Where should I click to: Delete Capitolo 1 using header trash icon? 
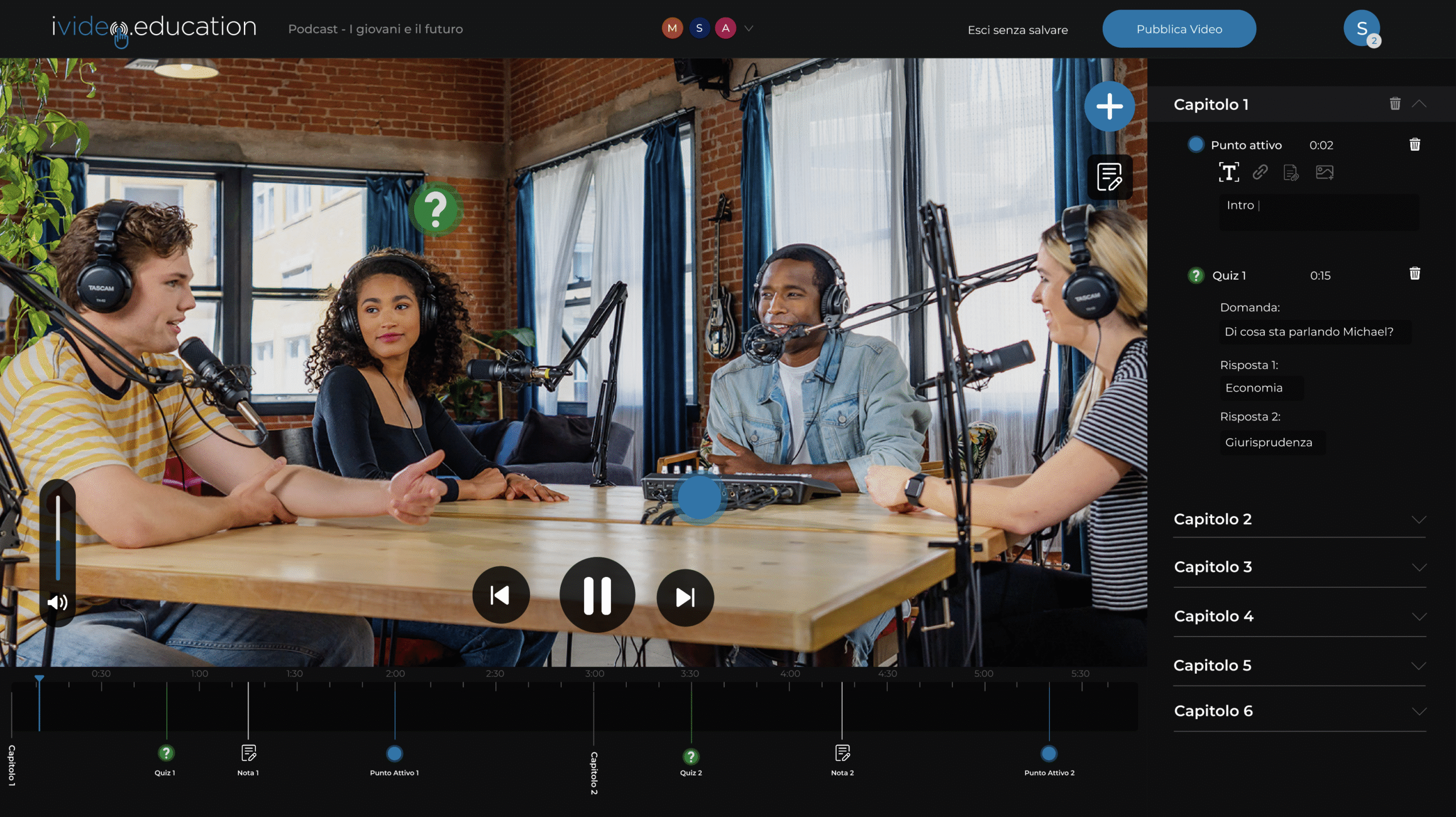[x=1395, y=103]
